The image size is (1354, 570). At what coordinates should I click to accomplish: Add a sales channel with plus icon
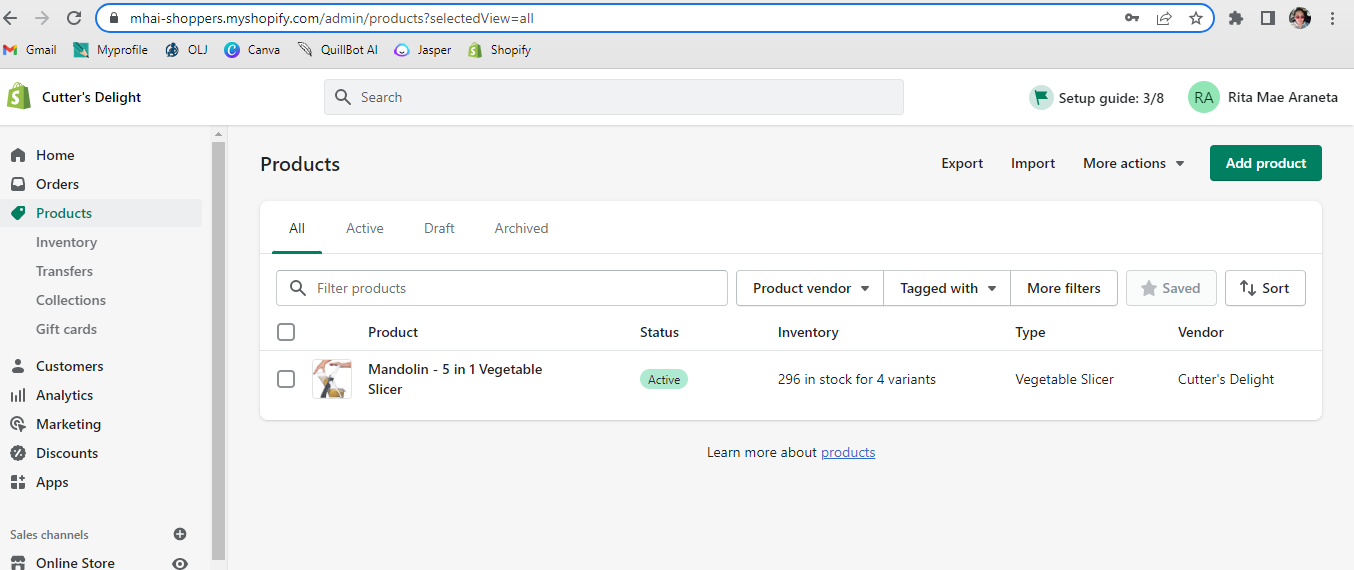tap(180, 534)
